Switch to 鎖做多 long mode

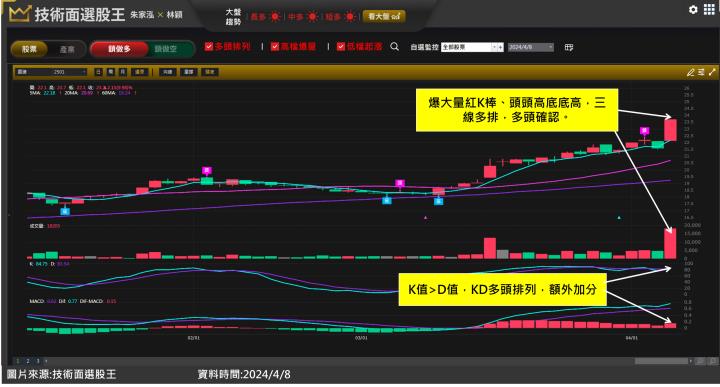click(x=119, y=49)
